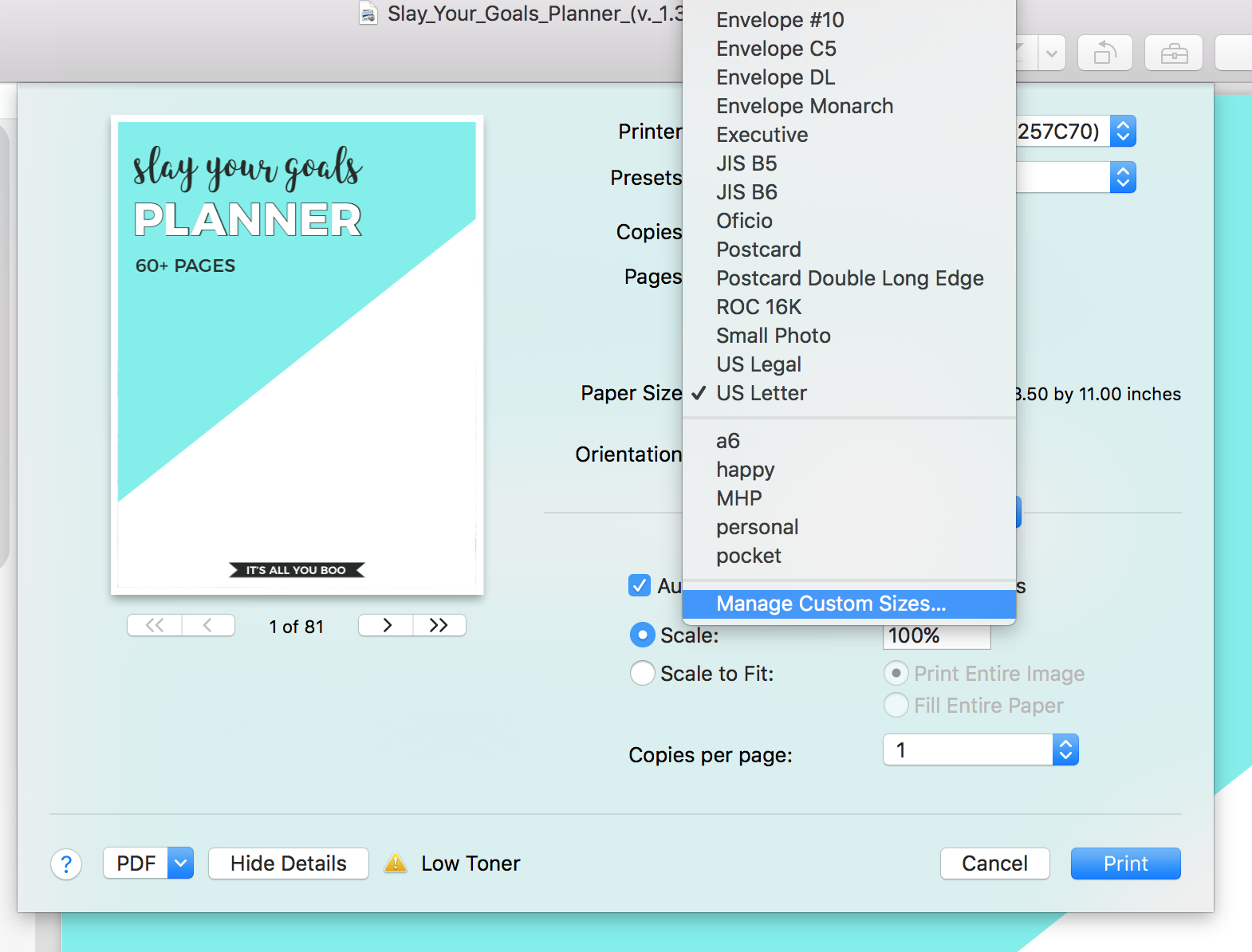The image size is (1252, 952).
Task: Click the rotate icon in toolbar
Action: point(1104,53)
